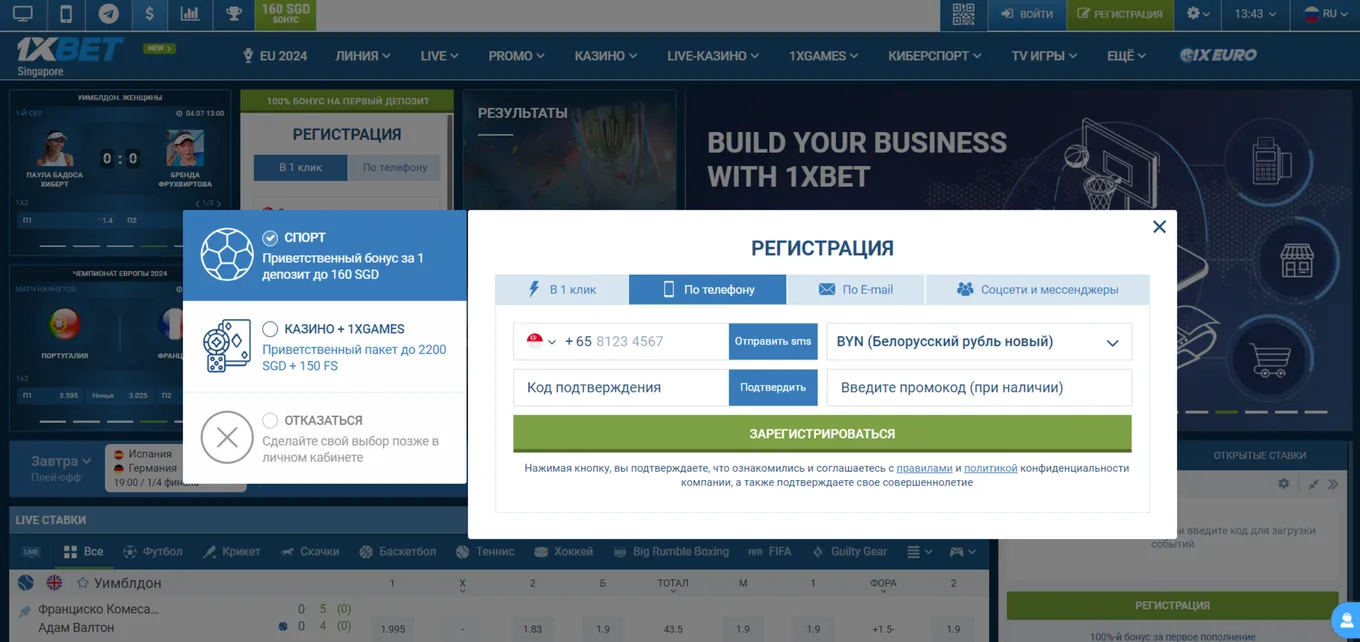Open the 1X EURO logo link

[1218, 55]
